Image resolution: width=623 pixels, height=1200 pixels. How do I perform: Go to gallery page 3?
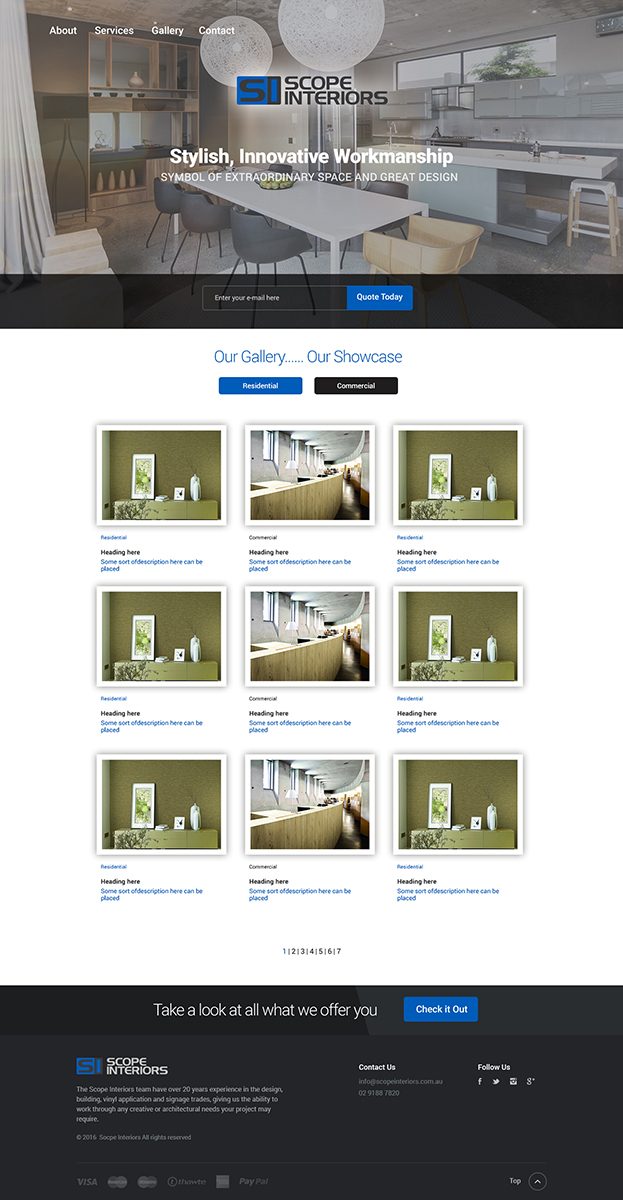303,952
